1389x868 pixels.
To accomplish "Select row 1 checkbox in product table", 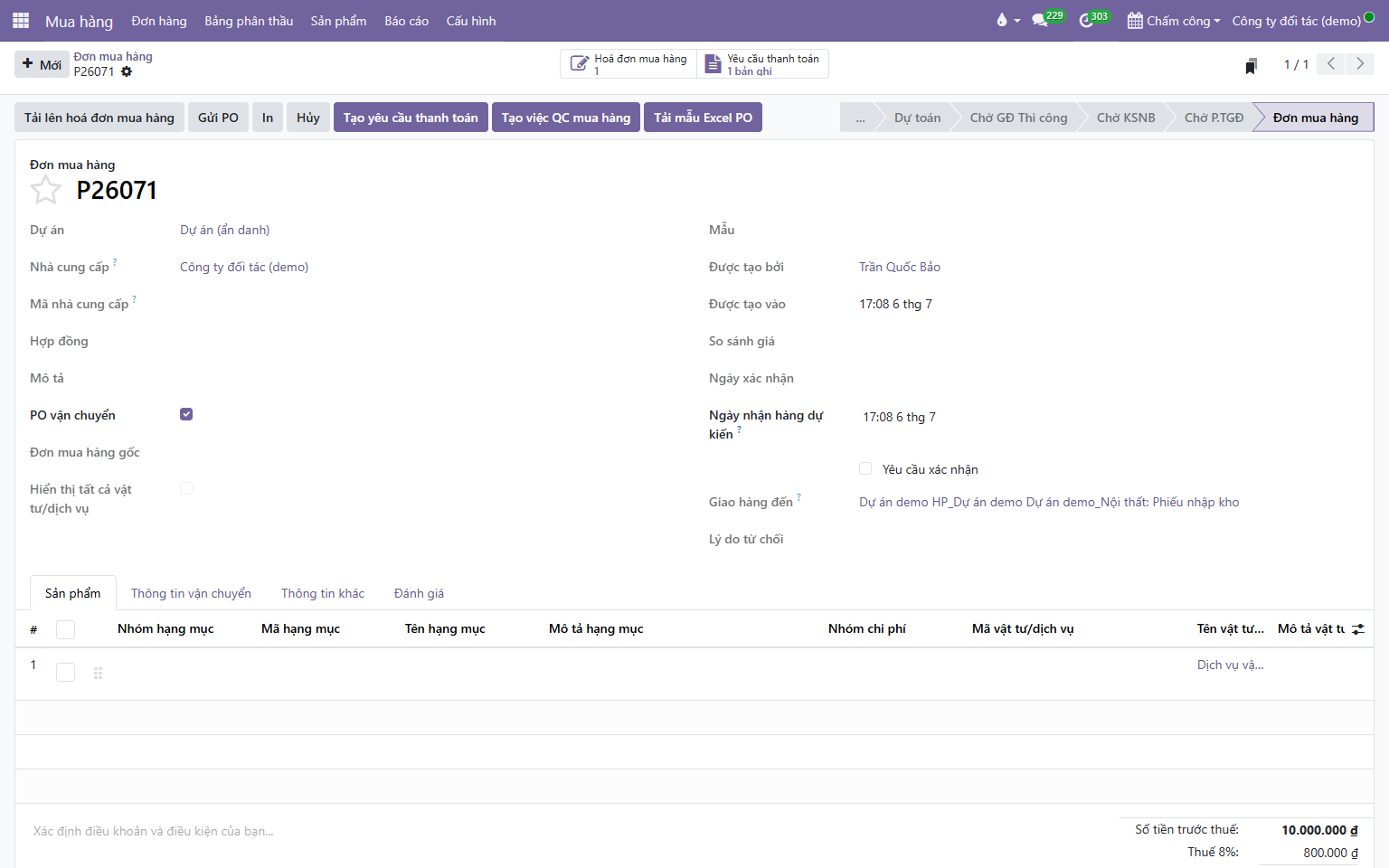I will 65,672.
